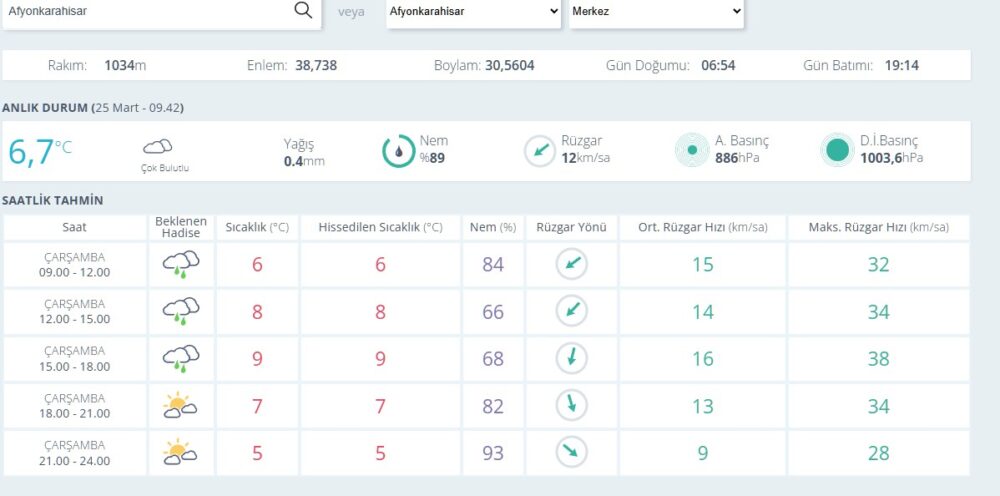Click the Beklenen Hadise column header

[181, 227]
